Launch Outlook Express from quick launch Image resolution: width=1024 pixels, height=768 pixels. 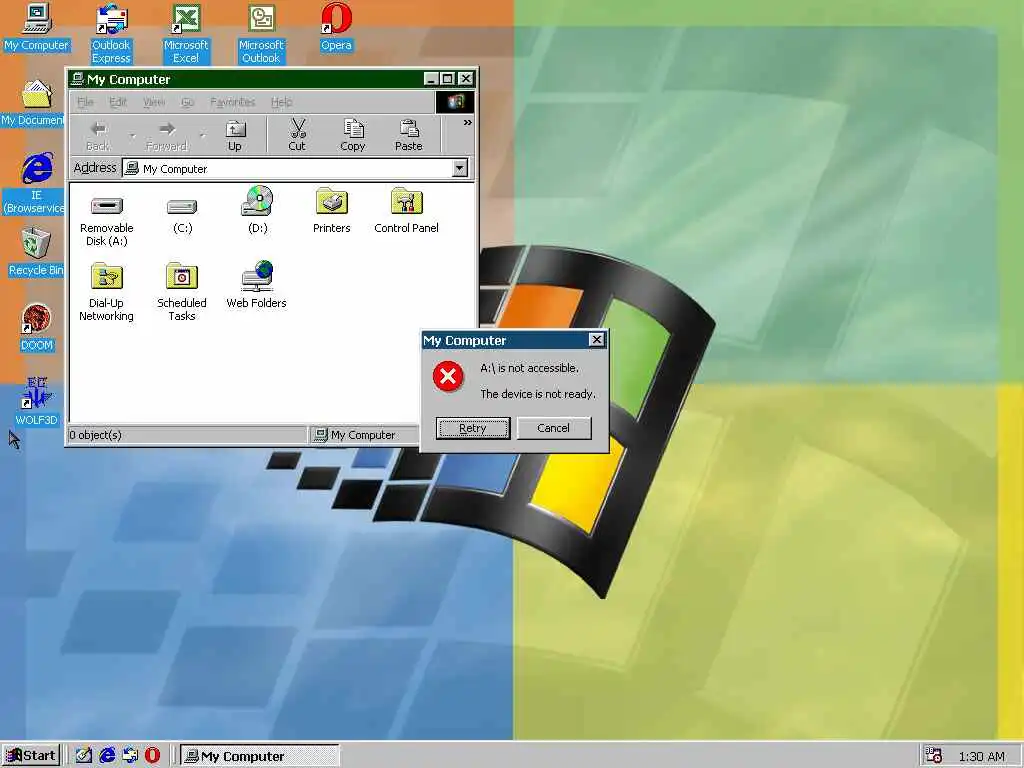click(130, 756)
